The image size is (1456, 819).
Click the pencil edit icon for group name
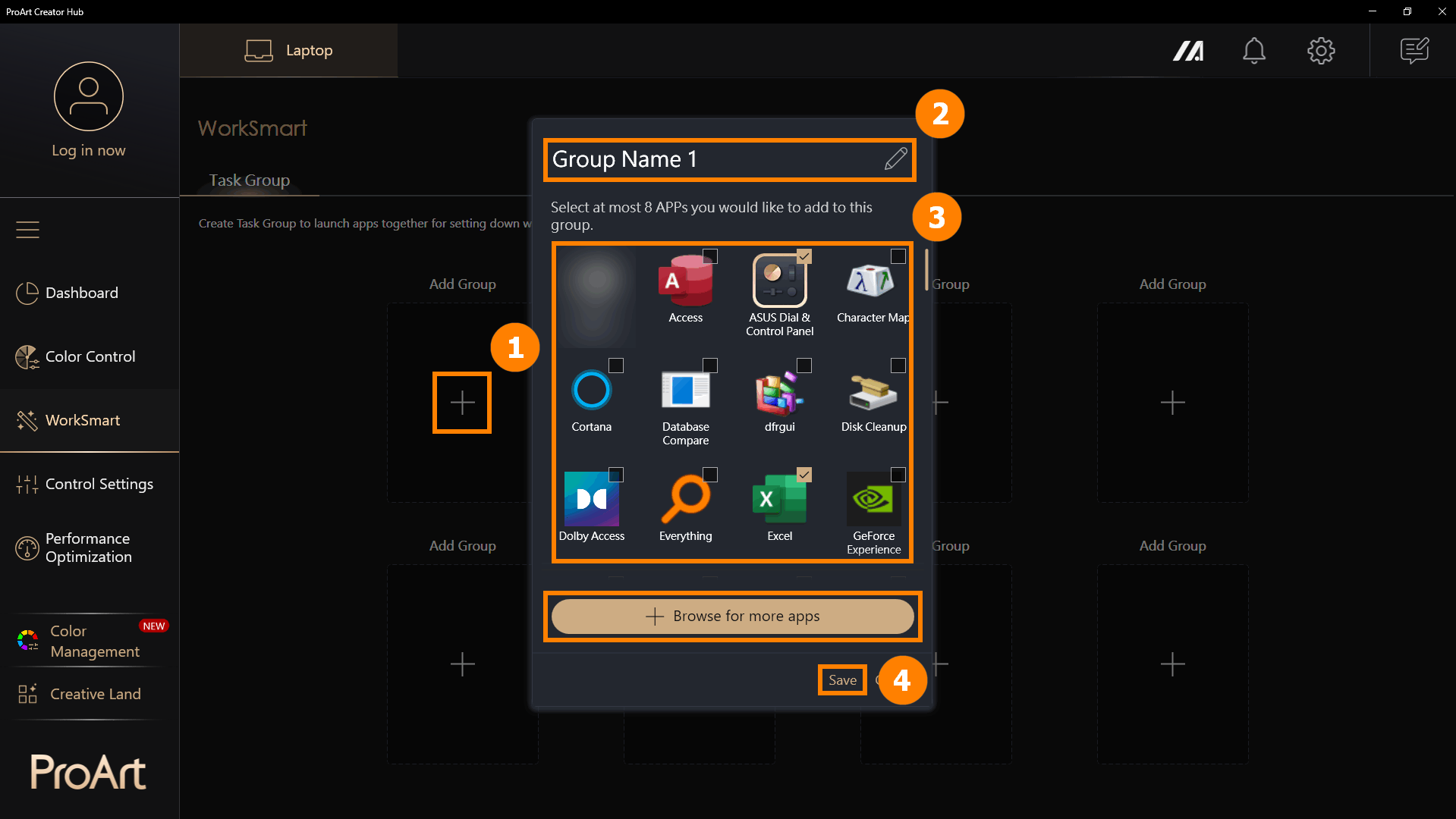coord(896,158)
